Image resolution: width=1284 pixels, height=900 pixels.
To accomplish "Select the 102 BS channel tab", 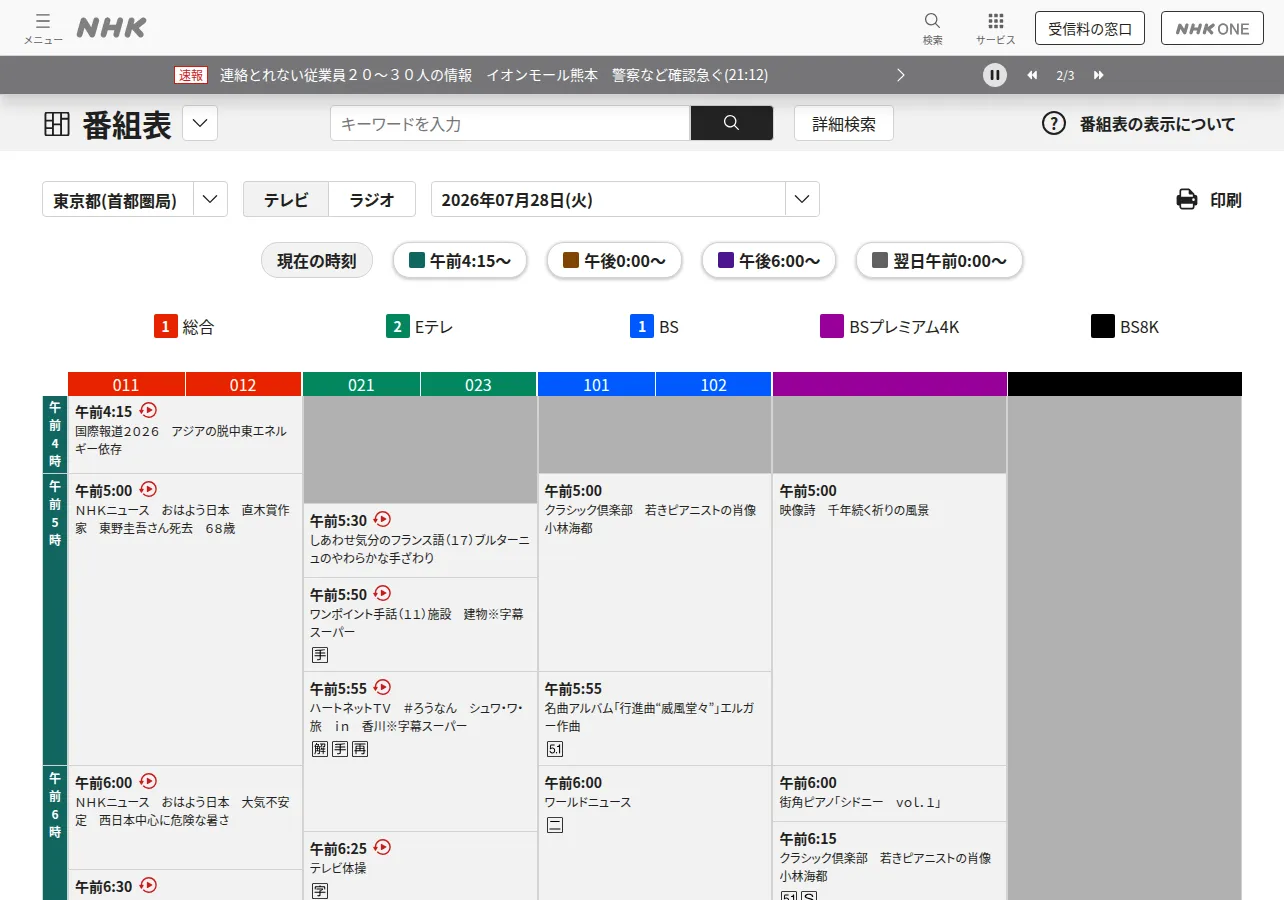I will tap(714, 385).
